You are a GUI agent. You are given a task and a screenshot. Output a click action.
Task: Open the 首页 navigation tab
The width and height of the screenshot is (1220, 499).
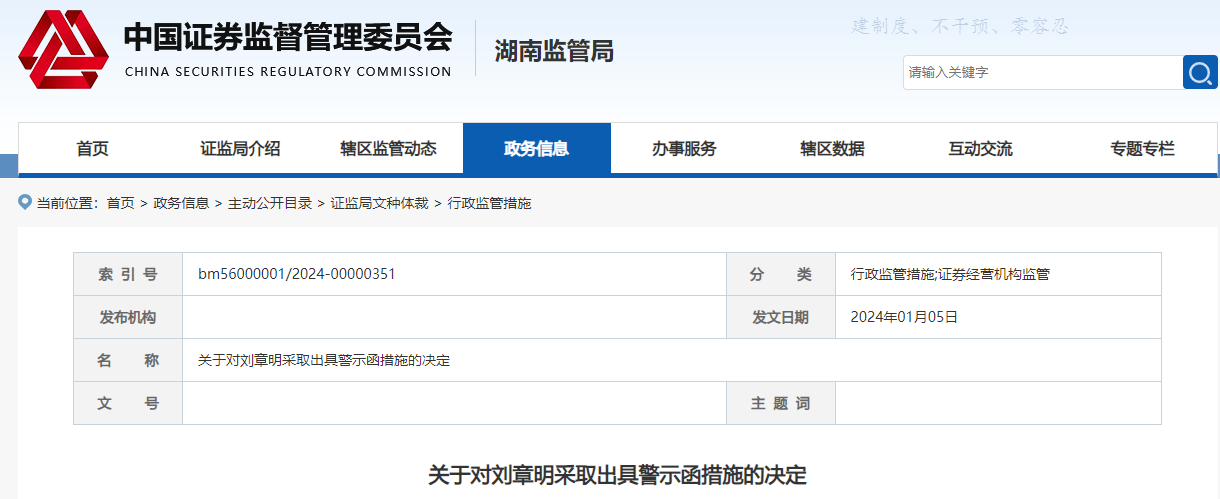coord(92,149)
